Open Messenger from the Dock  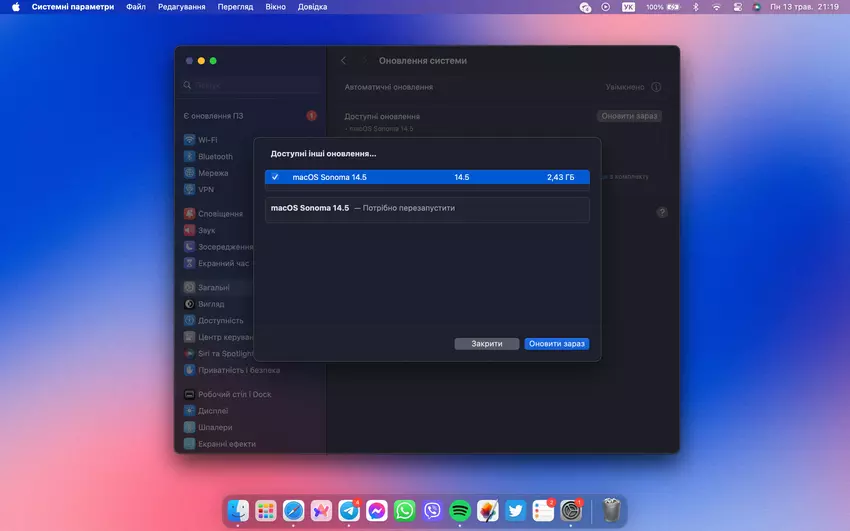[377, 511]
